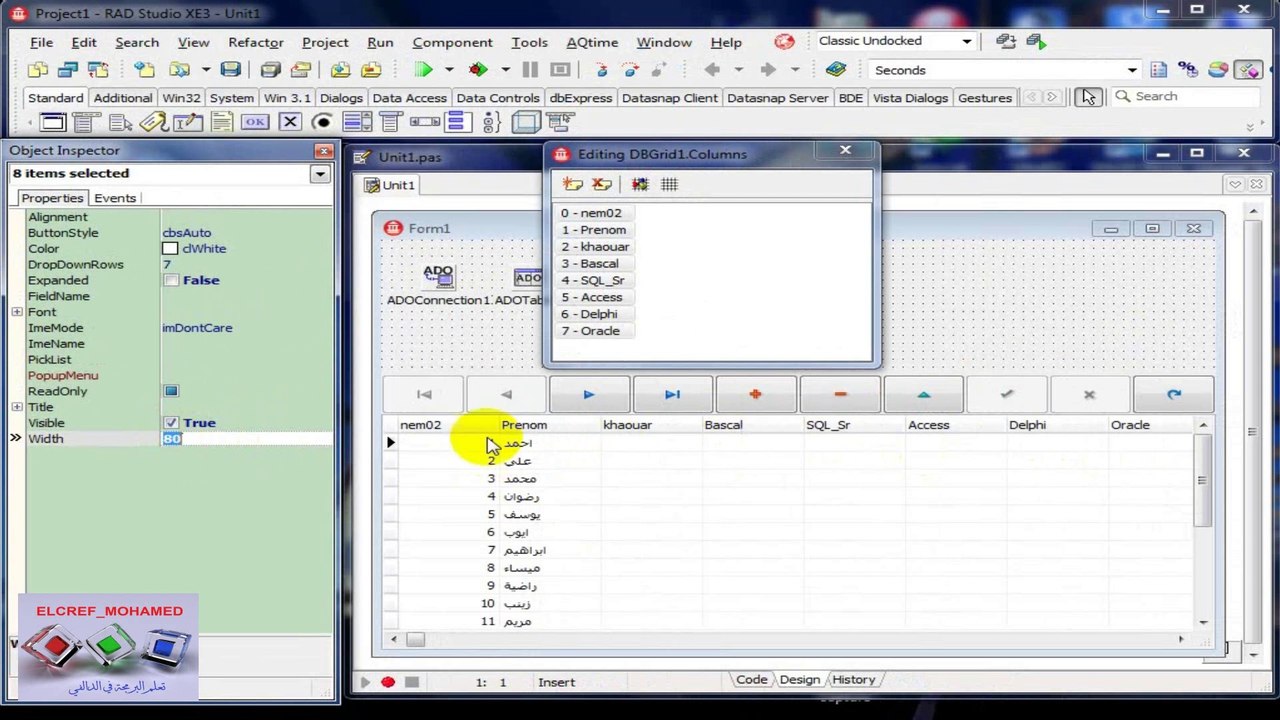Select '7 - Oracle' in the Columns list
1280x720 pixels.
coord(596,331)
